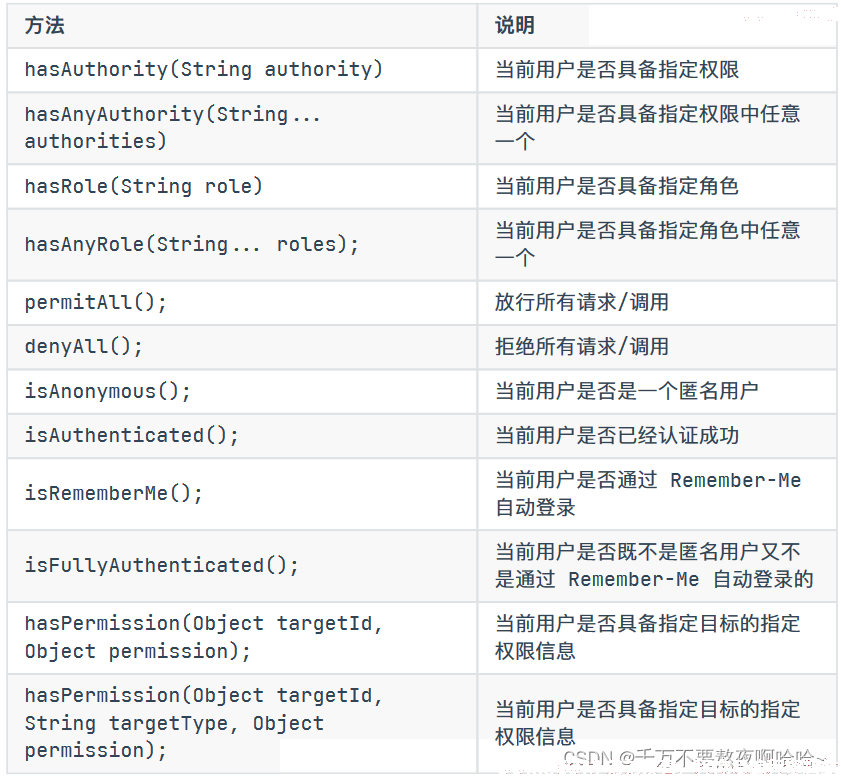The height and width of the screenshot is (778, 841).
Task: Click description 放行所有请求/调用
Action: point(581,302)
